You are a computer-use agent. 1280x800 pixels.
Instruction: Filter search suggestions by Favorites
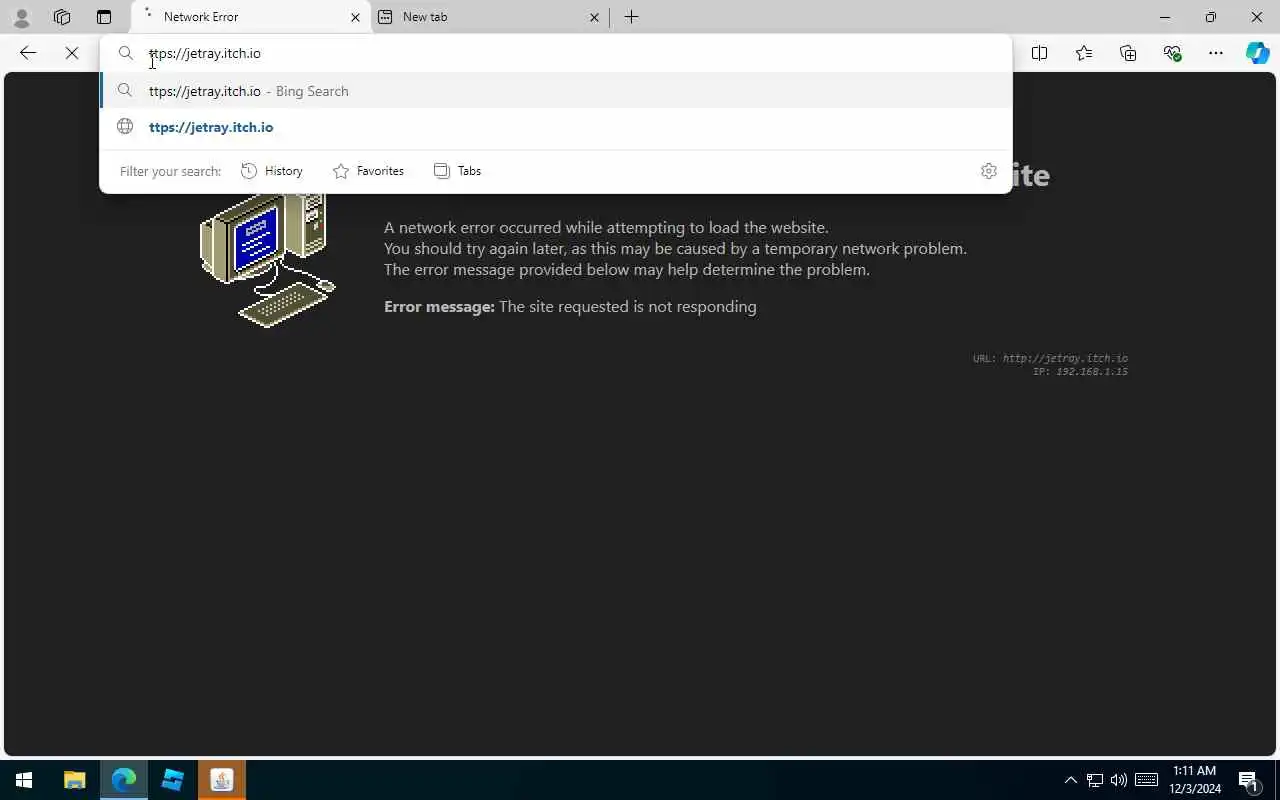[x=368, y=171]
